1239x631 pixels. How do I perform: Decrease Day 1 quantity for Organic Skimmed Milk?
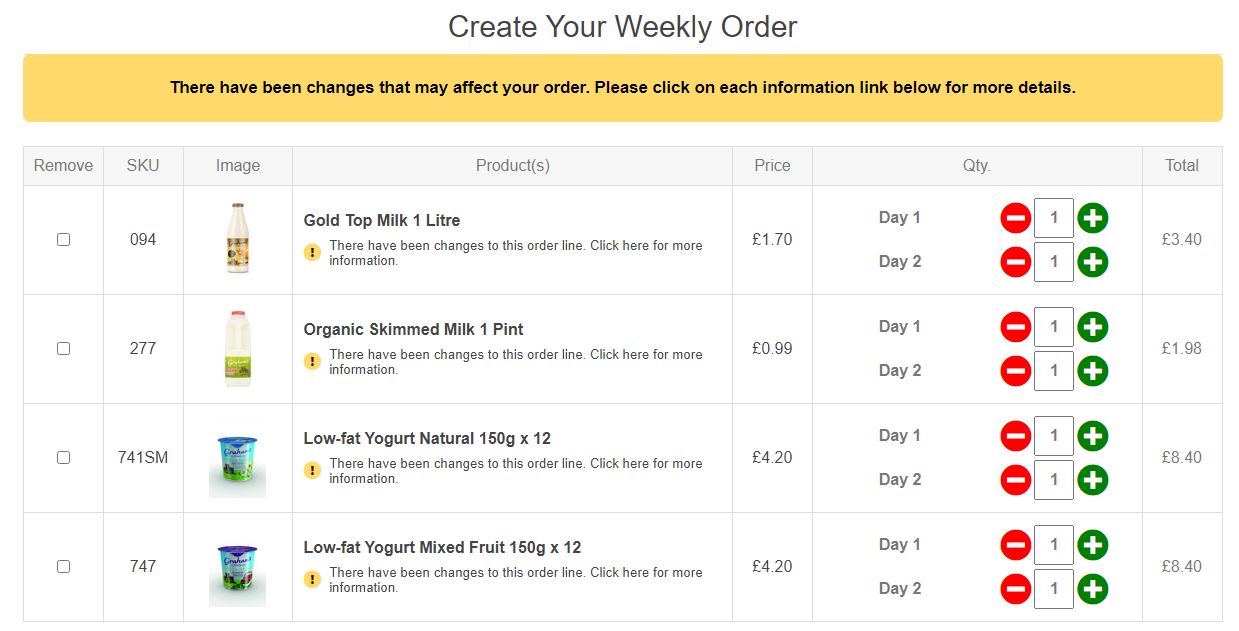point(1015,327)
